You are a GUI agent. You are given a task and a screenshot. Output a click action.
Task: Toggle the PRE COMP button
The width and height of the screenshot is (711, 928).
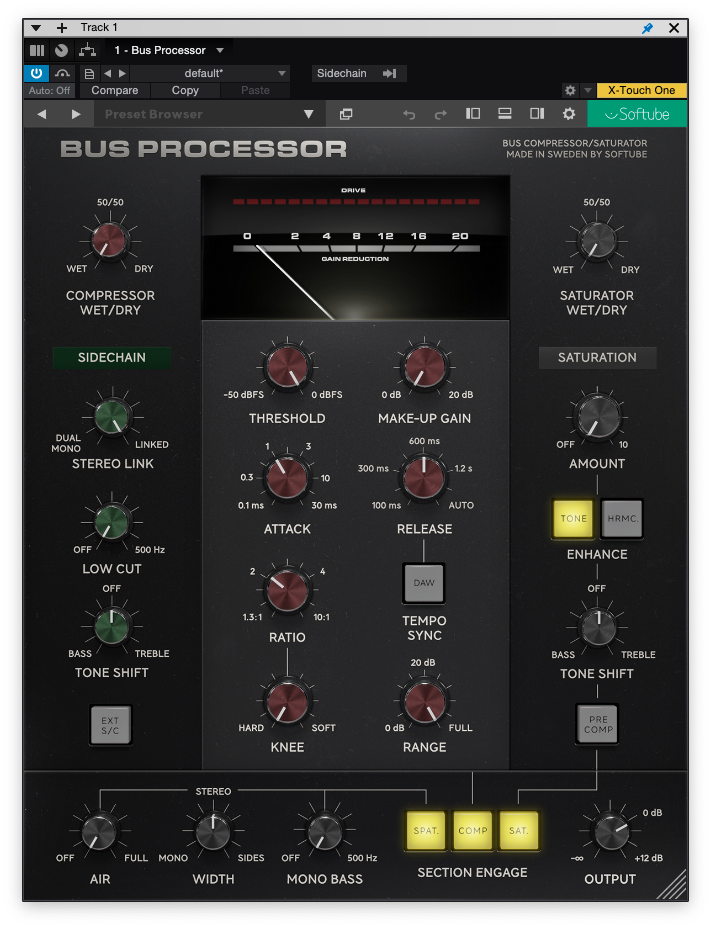coord(598,724)
